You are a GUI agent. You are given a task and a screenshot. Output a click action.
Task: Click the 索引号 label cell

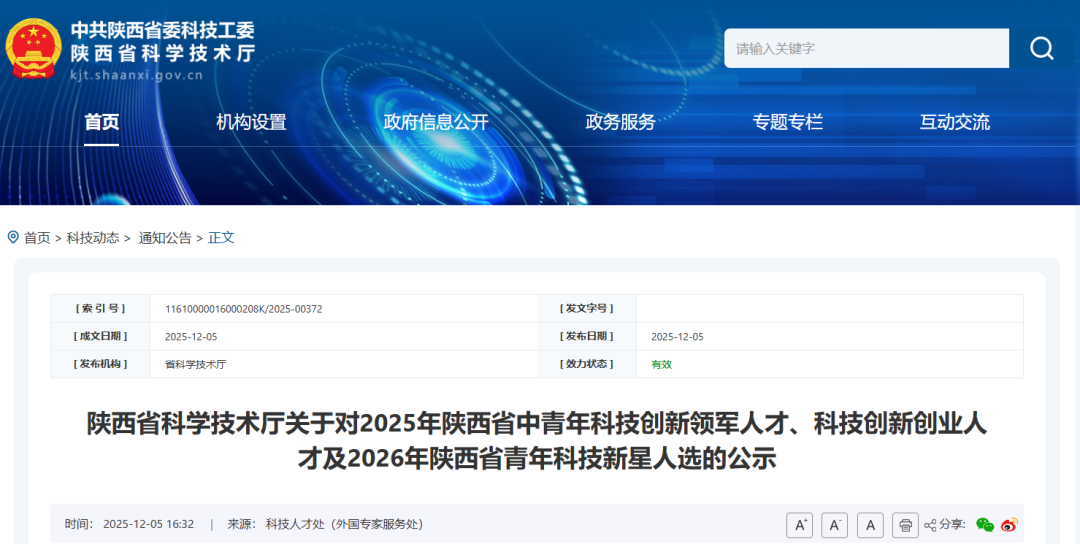pyautogui.click(x=101, y=308)
